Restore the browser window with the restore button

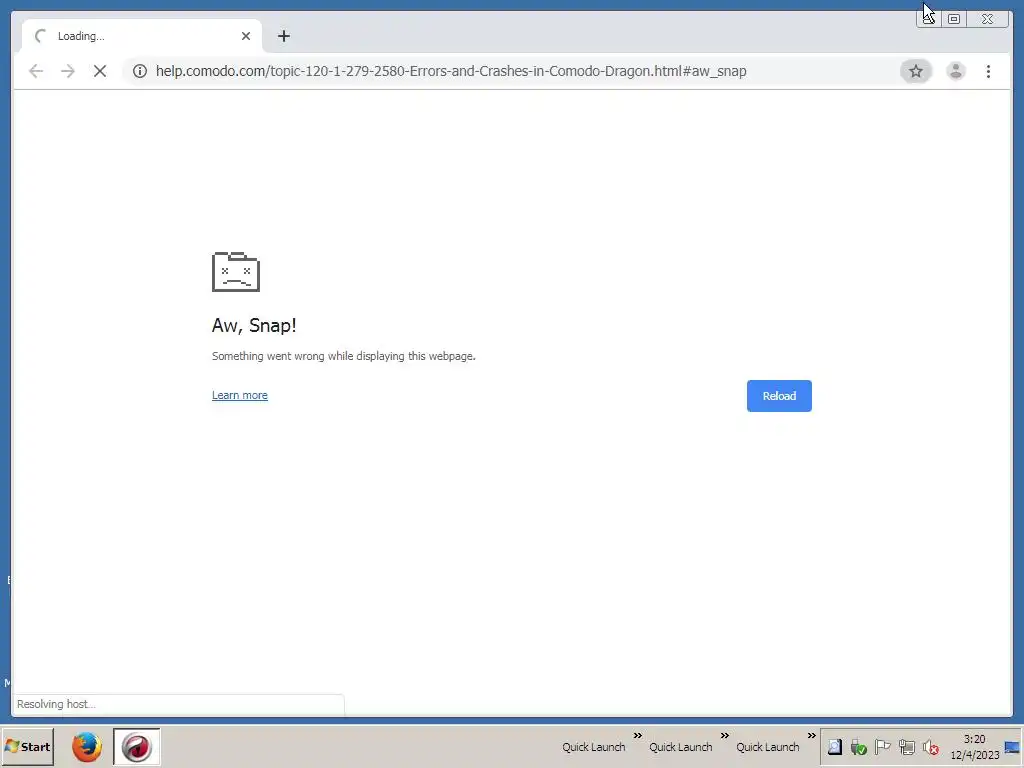(954, 19)
